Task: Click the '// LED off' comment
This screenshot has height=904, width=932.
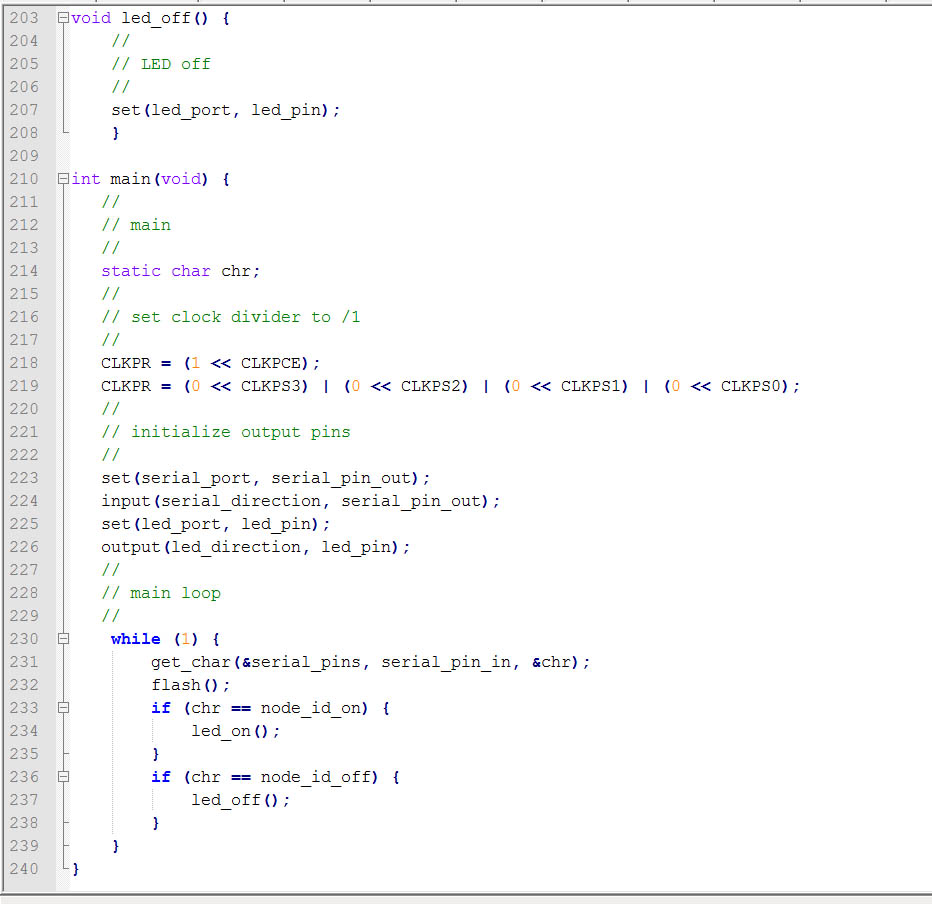Action: pos(161,64)
